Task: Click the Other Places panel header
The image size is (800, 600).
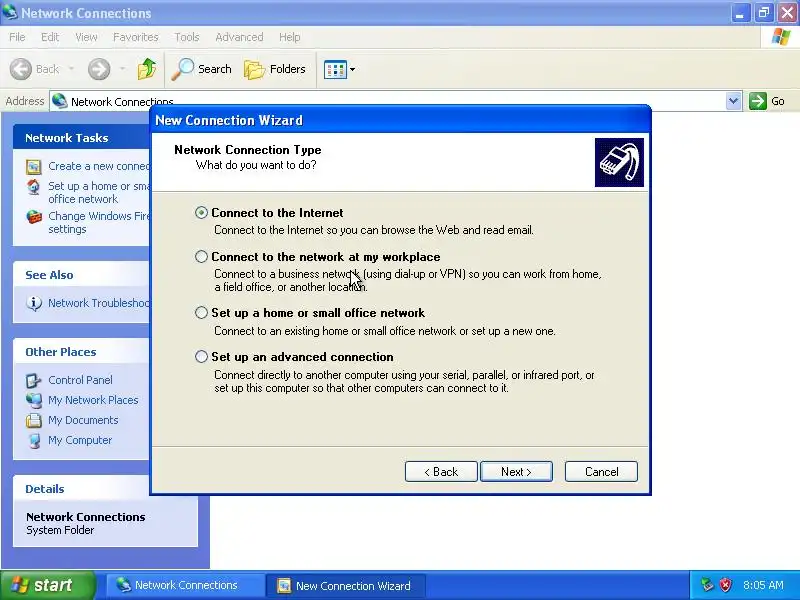Action: 82,352
